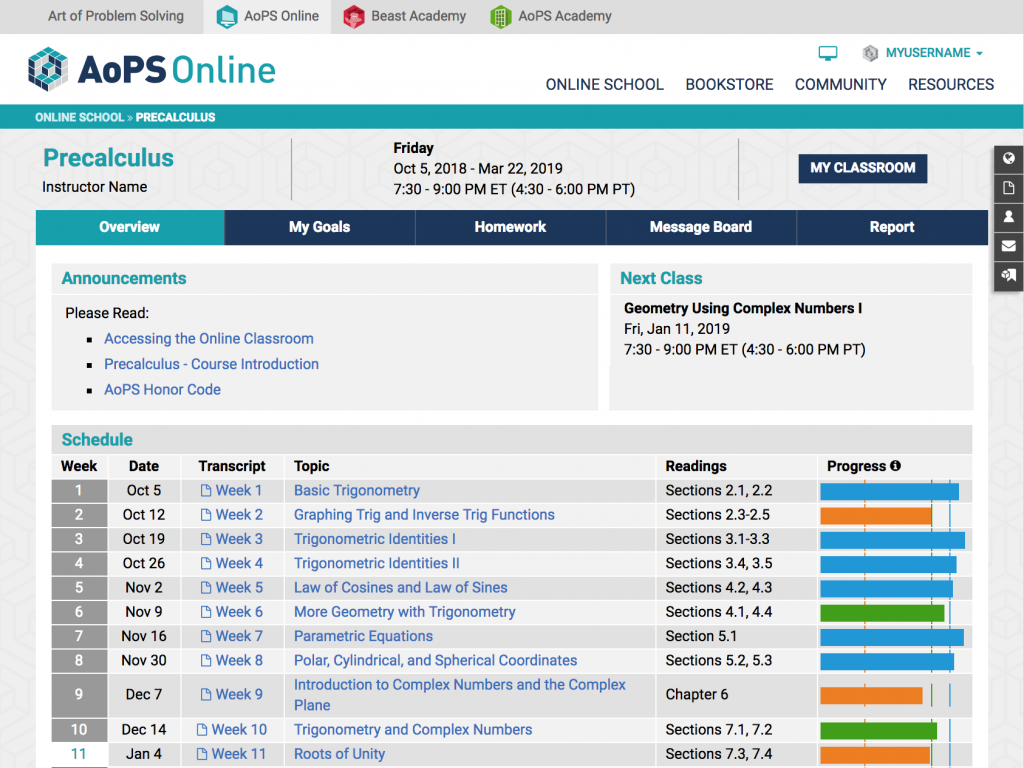Open the RESOURCES menu
The width and height of the screenshot is (1024, 768).
click(951, 84)
